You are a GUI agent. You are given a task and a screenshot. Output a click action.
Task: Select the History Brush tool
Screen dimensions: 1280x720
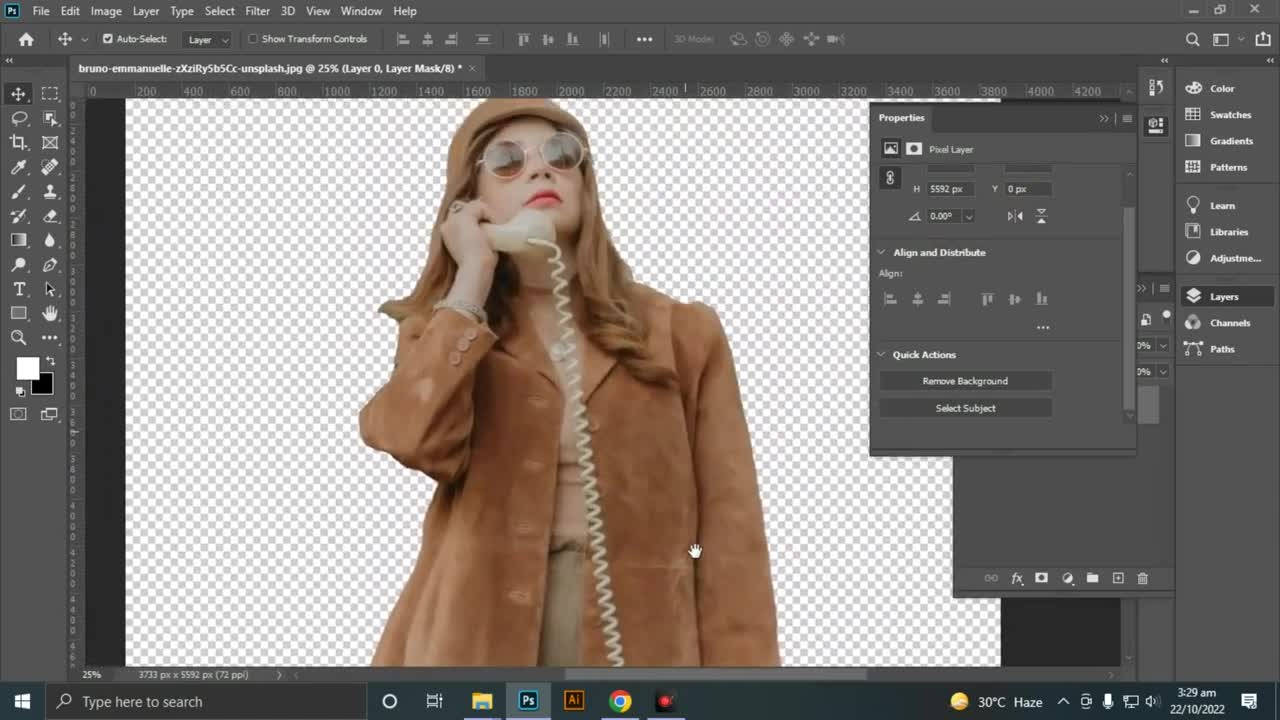click(x=19, y=216)
